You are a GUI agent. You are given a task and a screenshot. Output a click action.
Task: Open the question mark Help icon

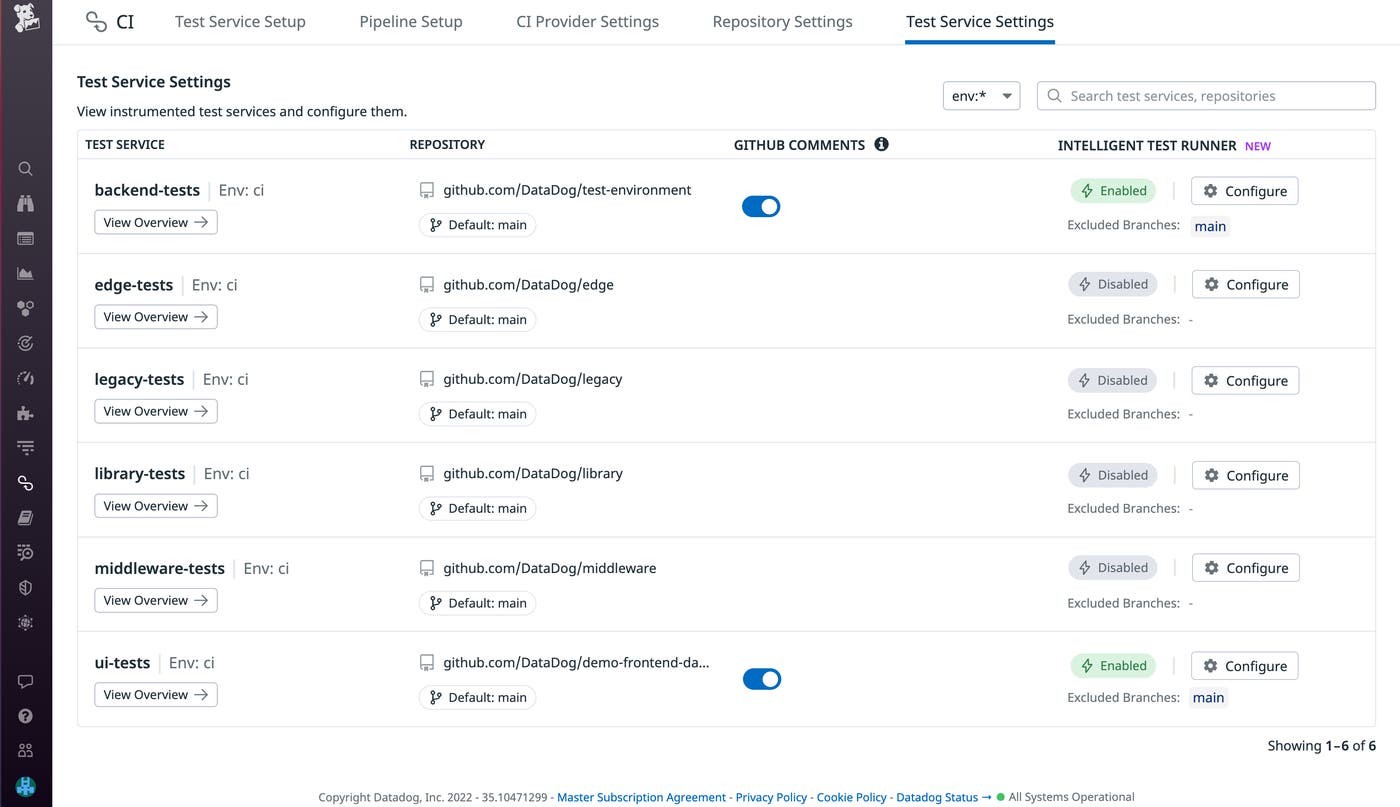(x=26, y=716)
